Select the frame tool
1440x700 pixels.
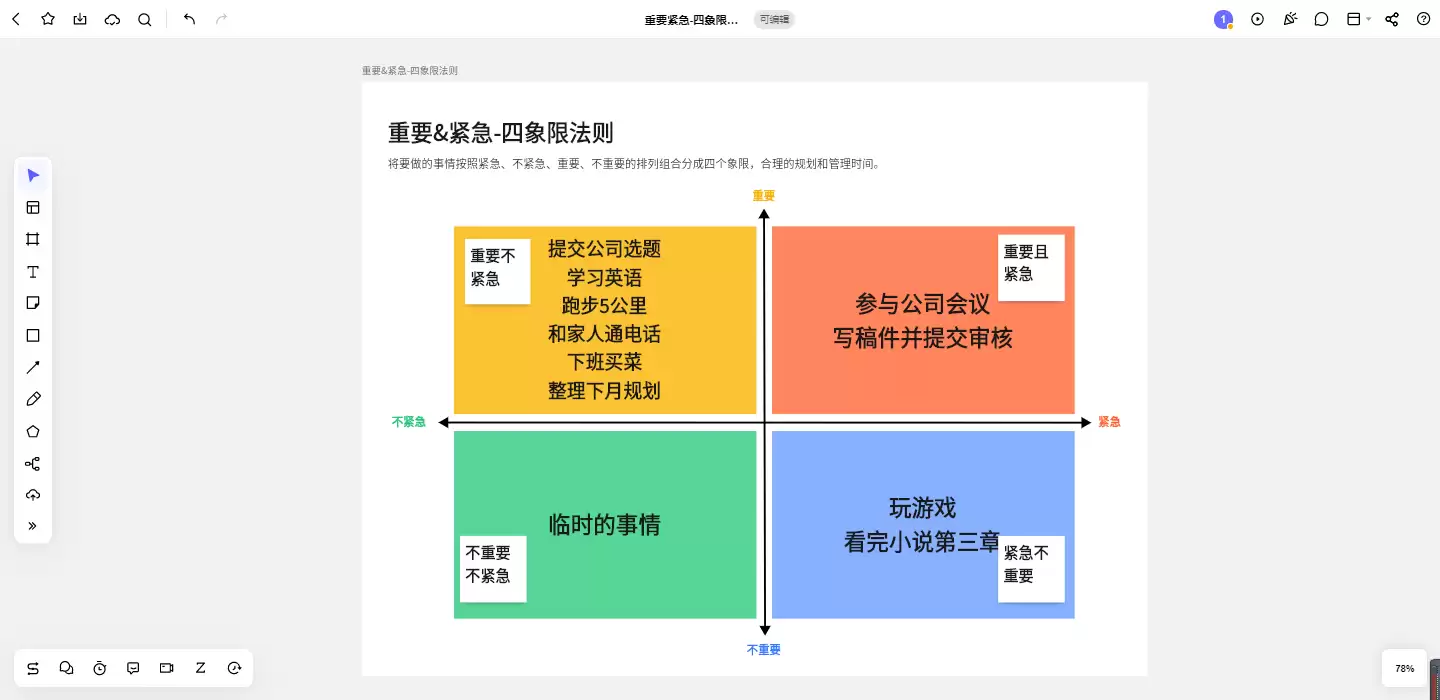click(33, 239)
